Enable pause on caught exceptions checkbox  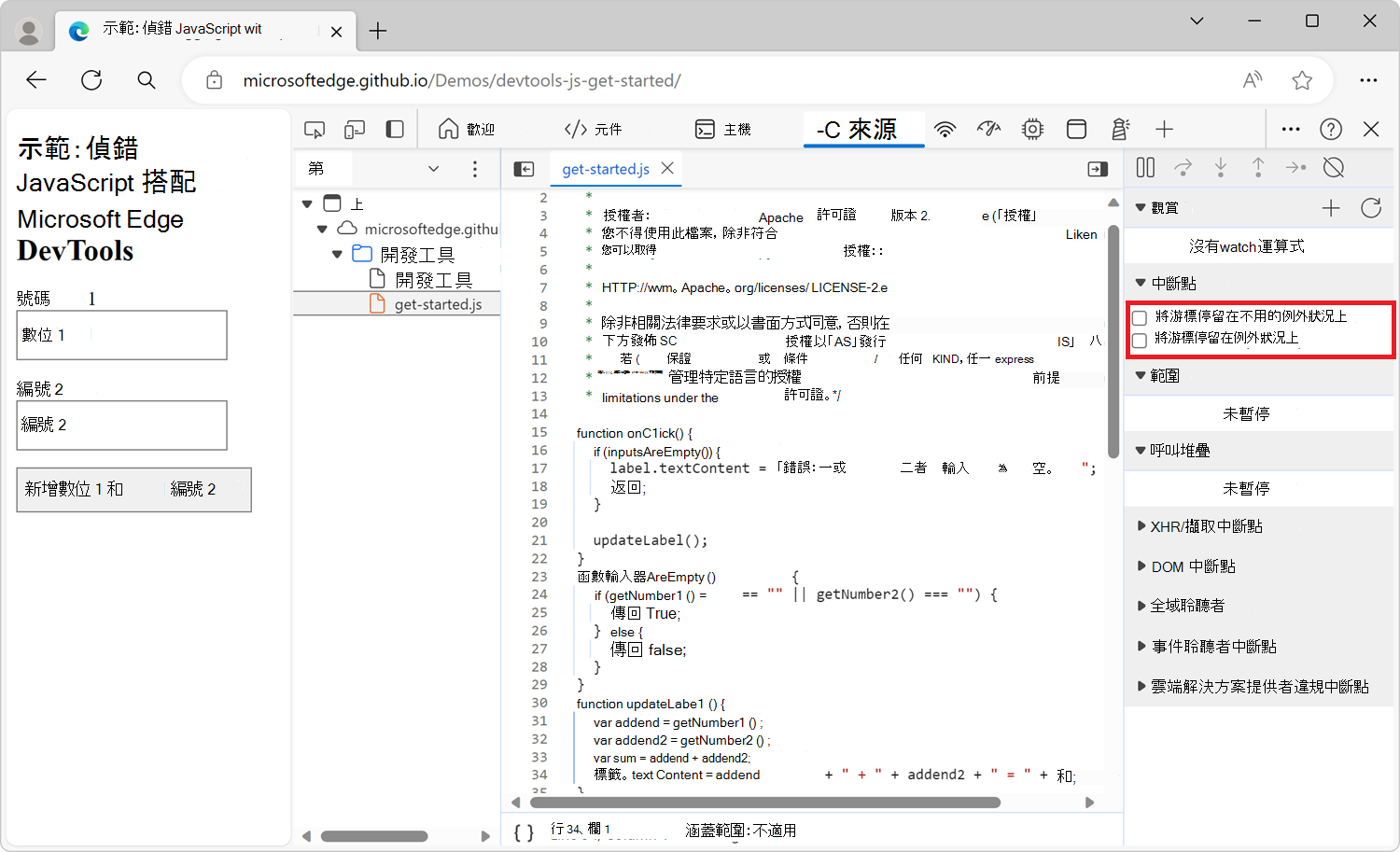pos(1140,341)
